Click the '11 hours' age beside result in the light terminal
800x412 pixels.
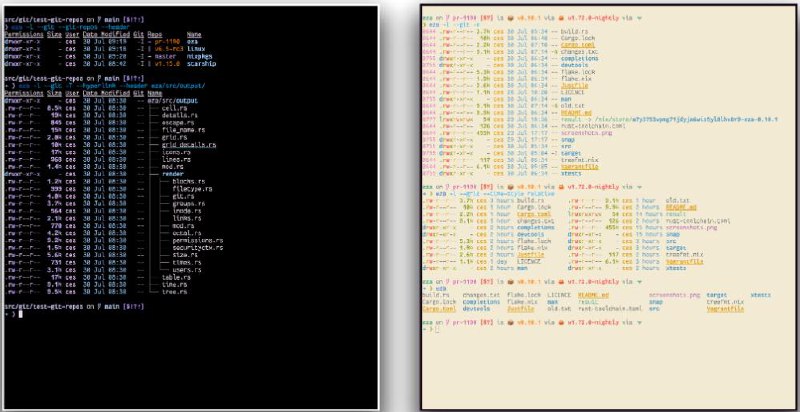(x=648, y=214)
